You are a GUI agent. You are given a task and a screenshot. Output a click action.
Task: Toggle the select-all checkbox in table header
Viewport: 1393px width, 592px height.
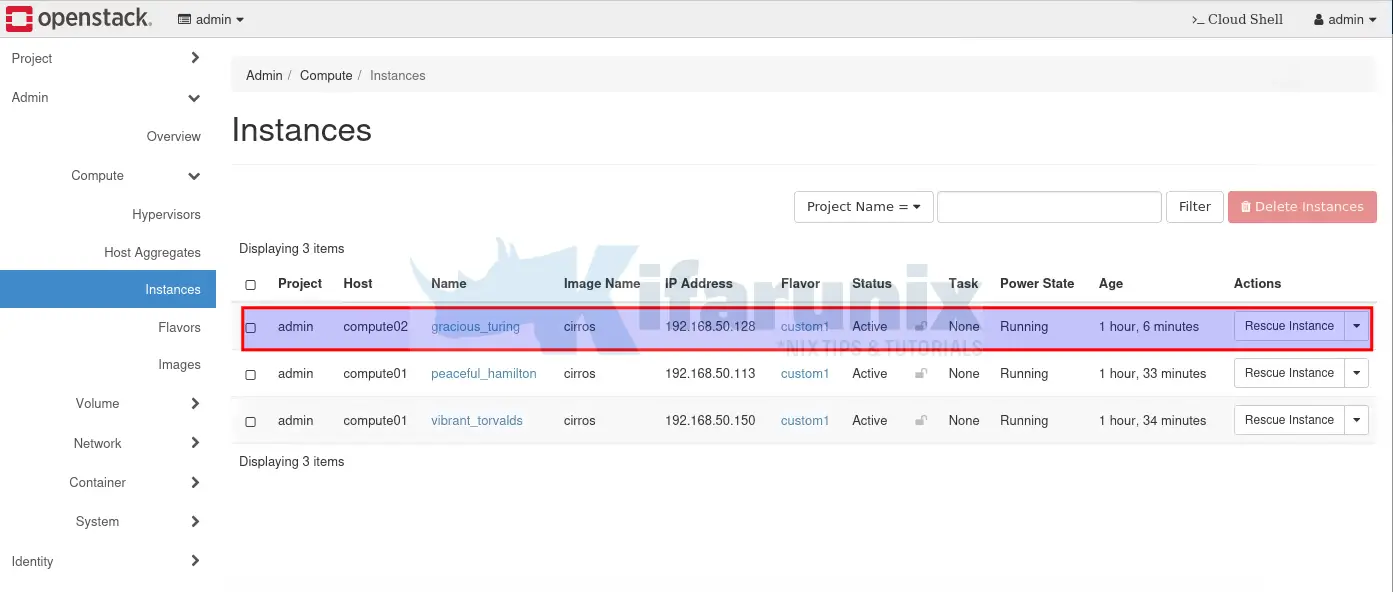(250, 283)
